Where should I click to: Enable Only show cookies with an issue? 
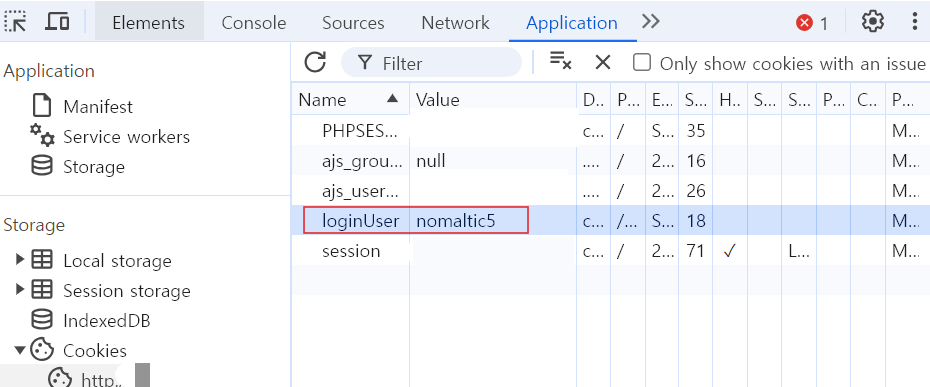(642, 62)
